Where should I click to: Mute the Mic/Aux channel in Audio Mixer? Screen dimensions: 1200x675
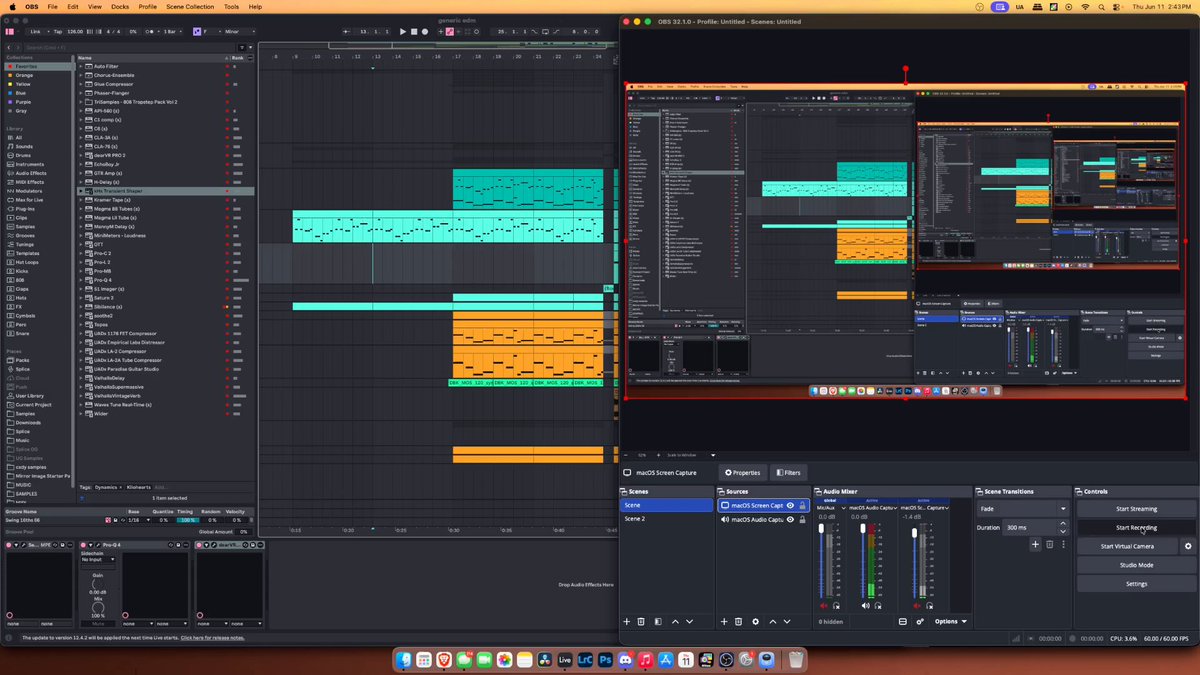coord(825,606)
